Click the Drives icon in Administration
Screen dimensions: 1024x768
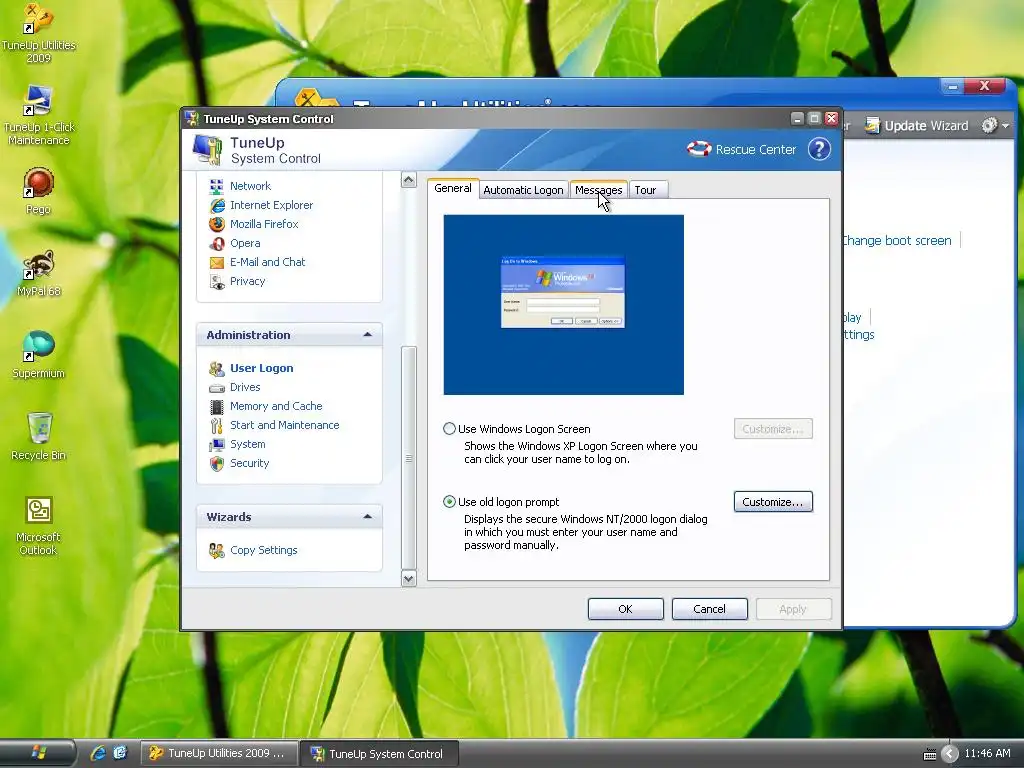[x=216, y=388]
